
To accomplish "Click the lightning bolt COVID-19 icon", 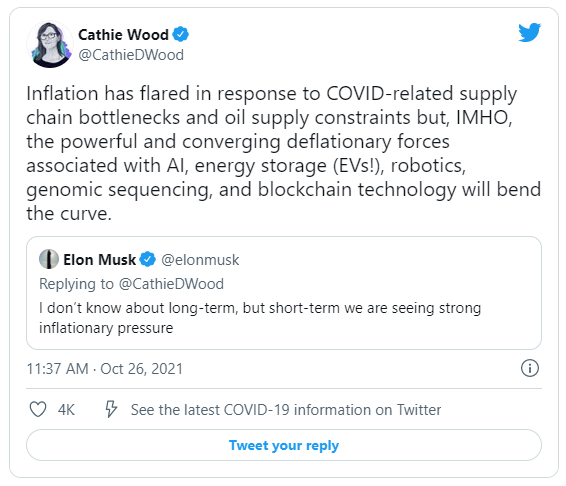I will pyautogui.click(x=111, y=409).
